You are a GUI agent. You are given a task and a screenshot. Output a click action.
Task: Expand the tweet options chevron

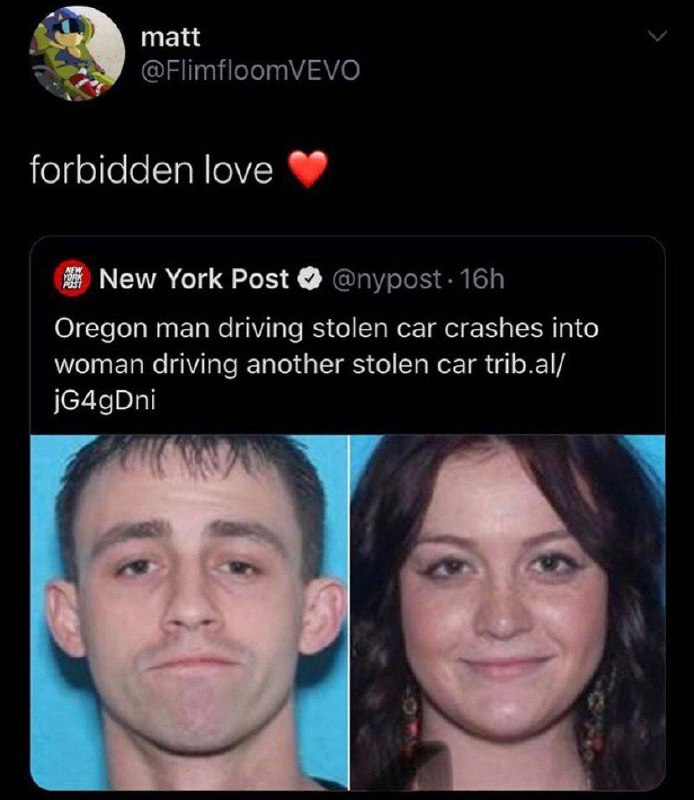point(657,36)
